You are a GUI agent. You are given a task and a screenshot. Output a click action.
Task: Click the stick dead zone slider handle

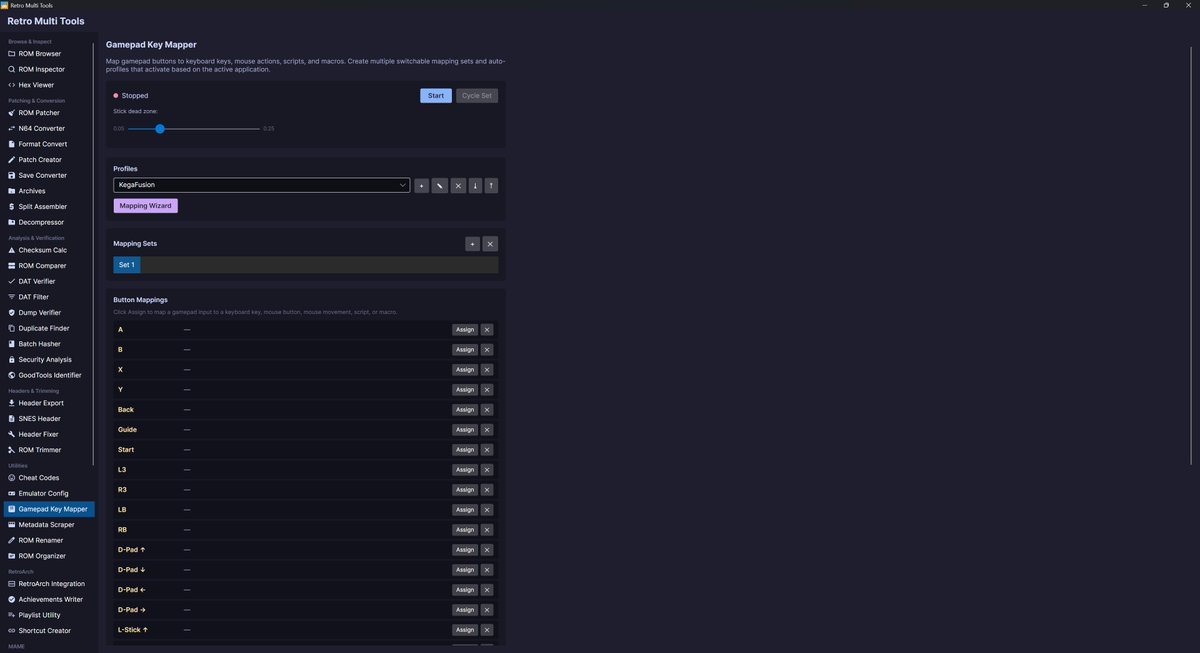pyautogui.click(x=160, y=129)
